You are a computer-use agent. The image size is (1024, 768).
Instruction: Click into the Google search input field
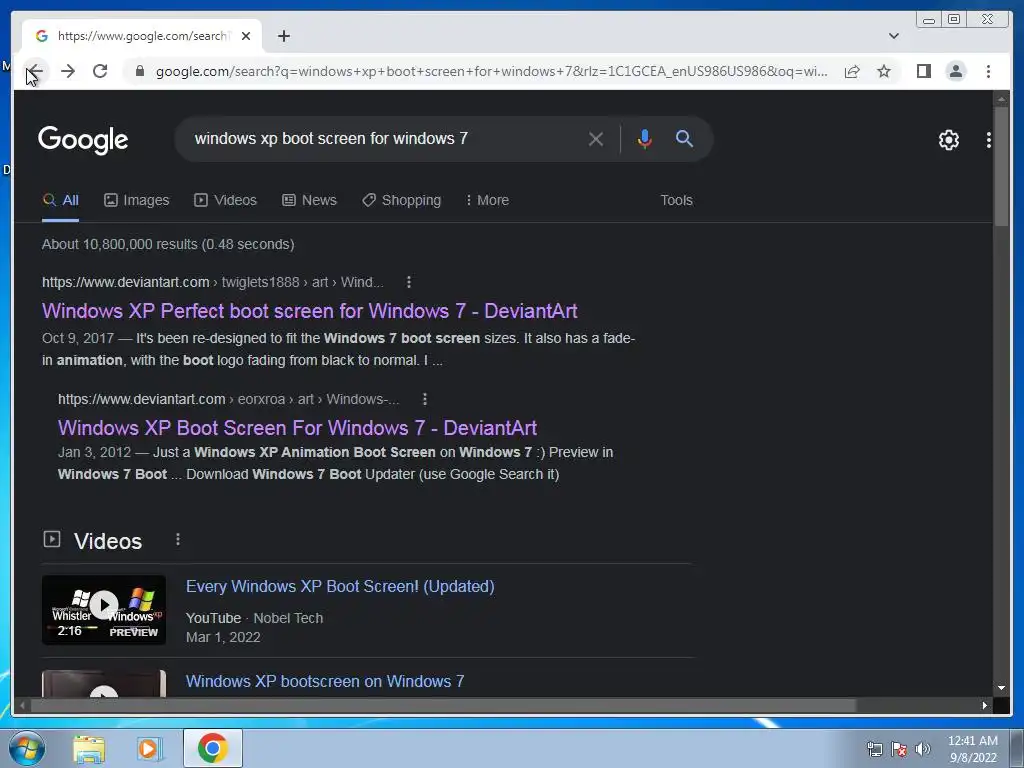(x=385, y=138)
